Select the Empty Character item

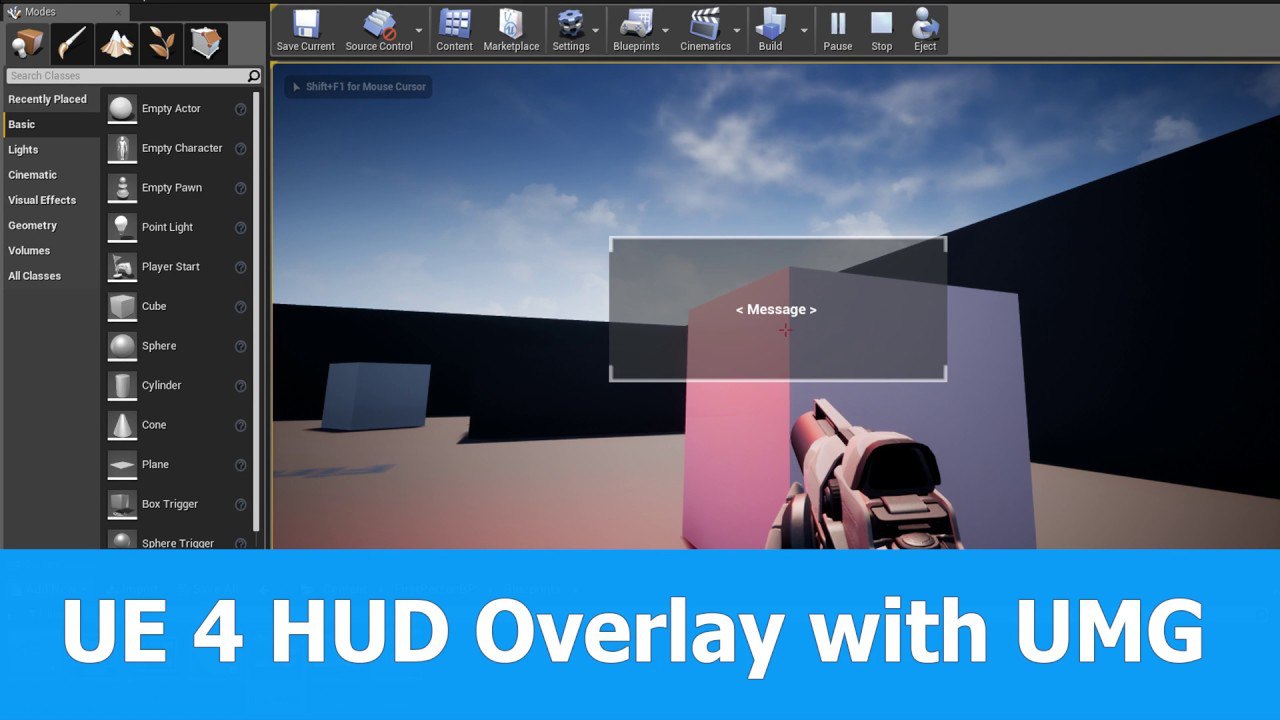tap(178, 148)
